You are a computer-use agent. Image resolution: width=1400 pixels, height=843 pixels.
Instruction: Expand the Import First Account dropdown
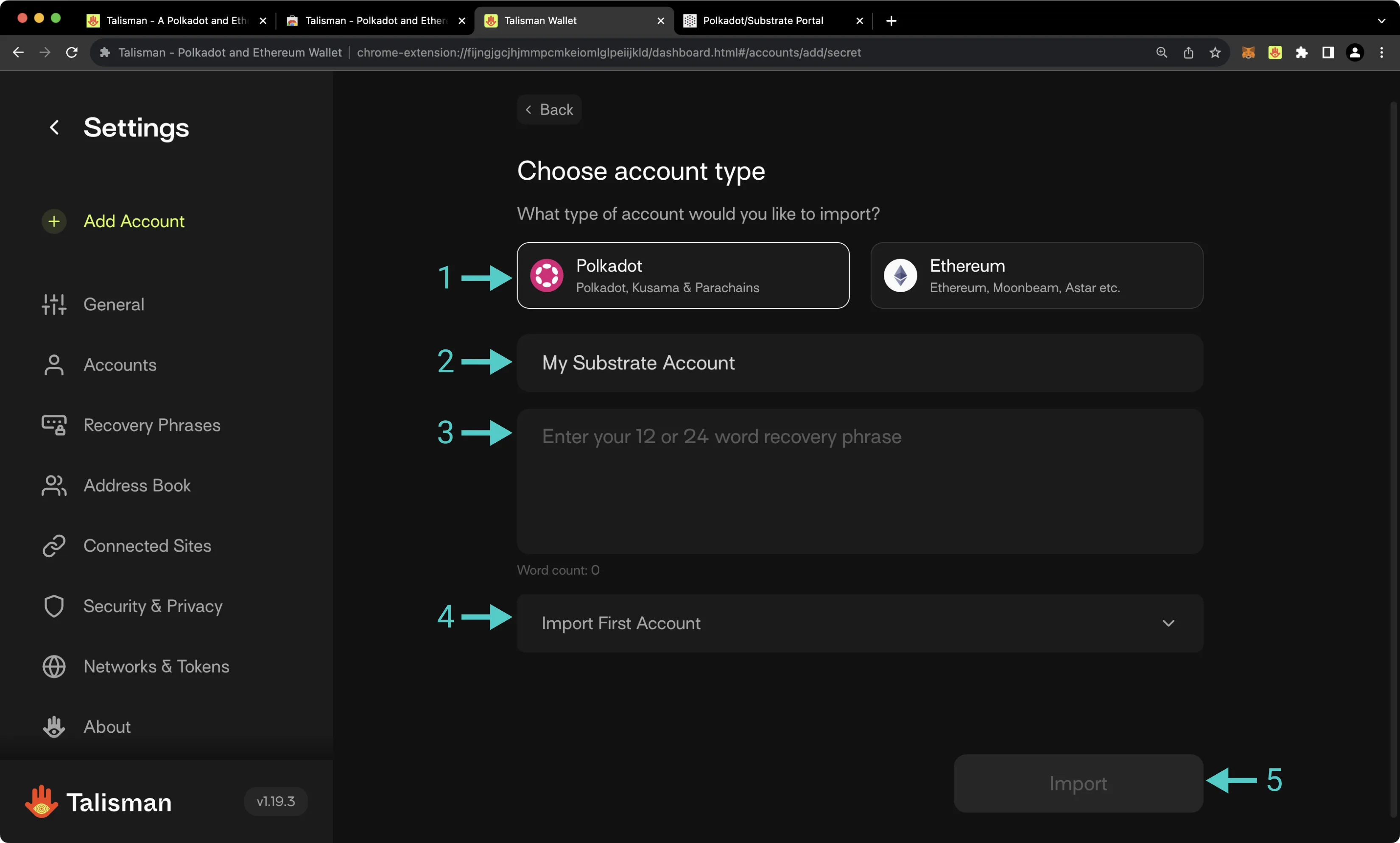(860, 623)
